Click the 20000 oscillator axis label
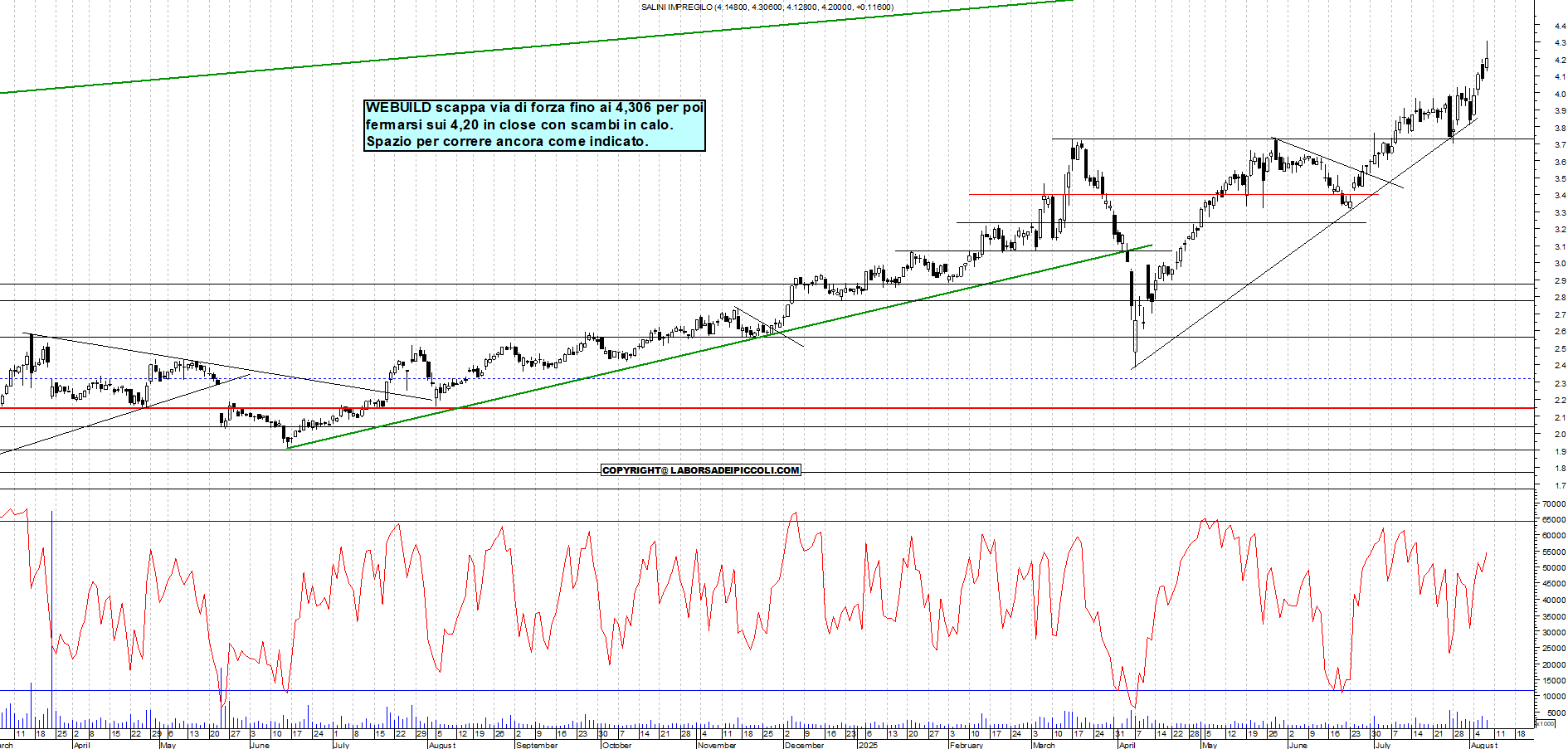This screenshot has height=749, width=1568. coord(1555,664)
